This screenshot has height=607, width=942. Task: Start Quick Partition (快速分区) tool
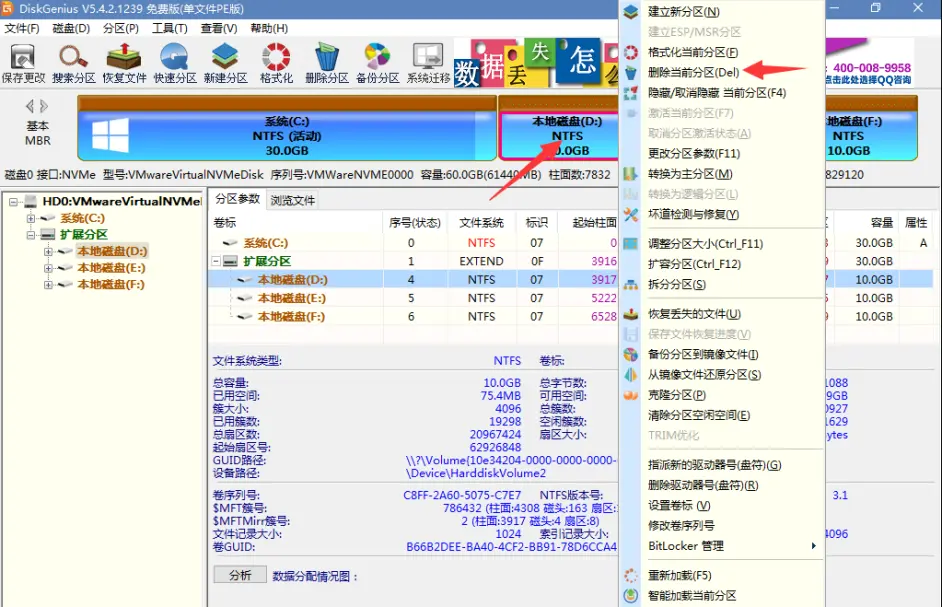[x=175, y=63]
